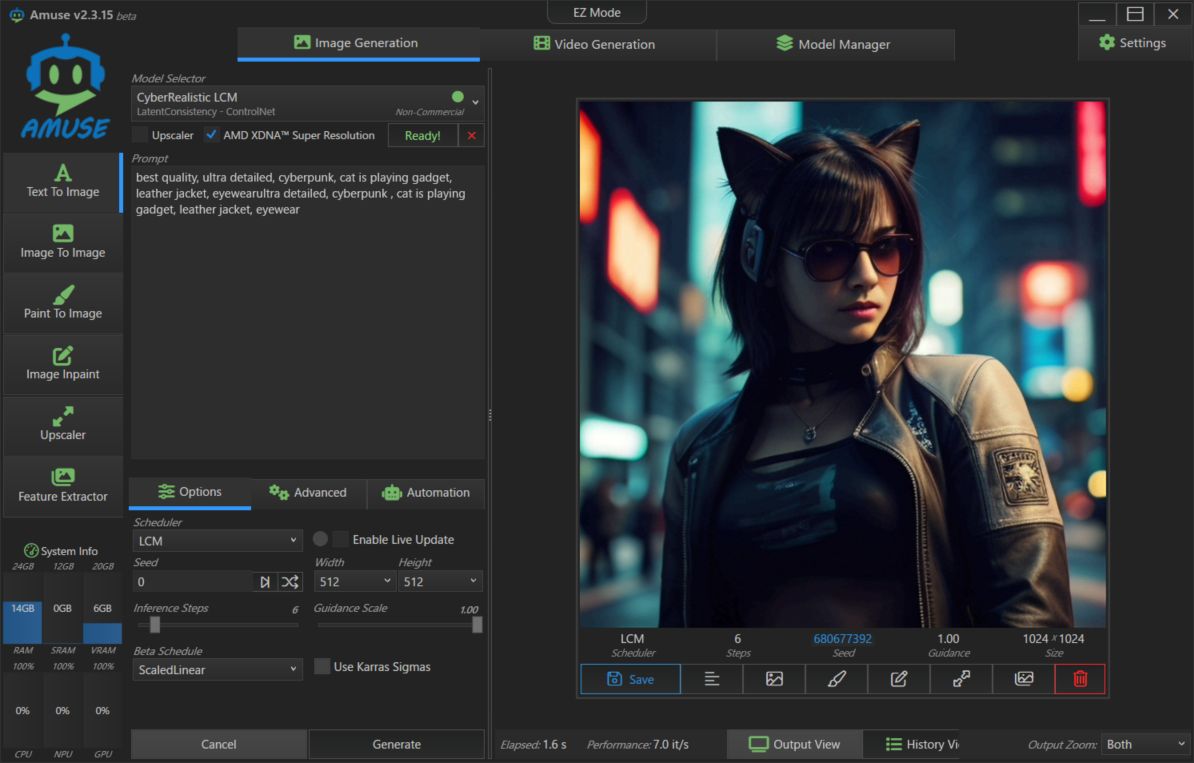Switch to the Video Generation tab
This screenshot has width=1194, height=763.
click(596, 44)
